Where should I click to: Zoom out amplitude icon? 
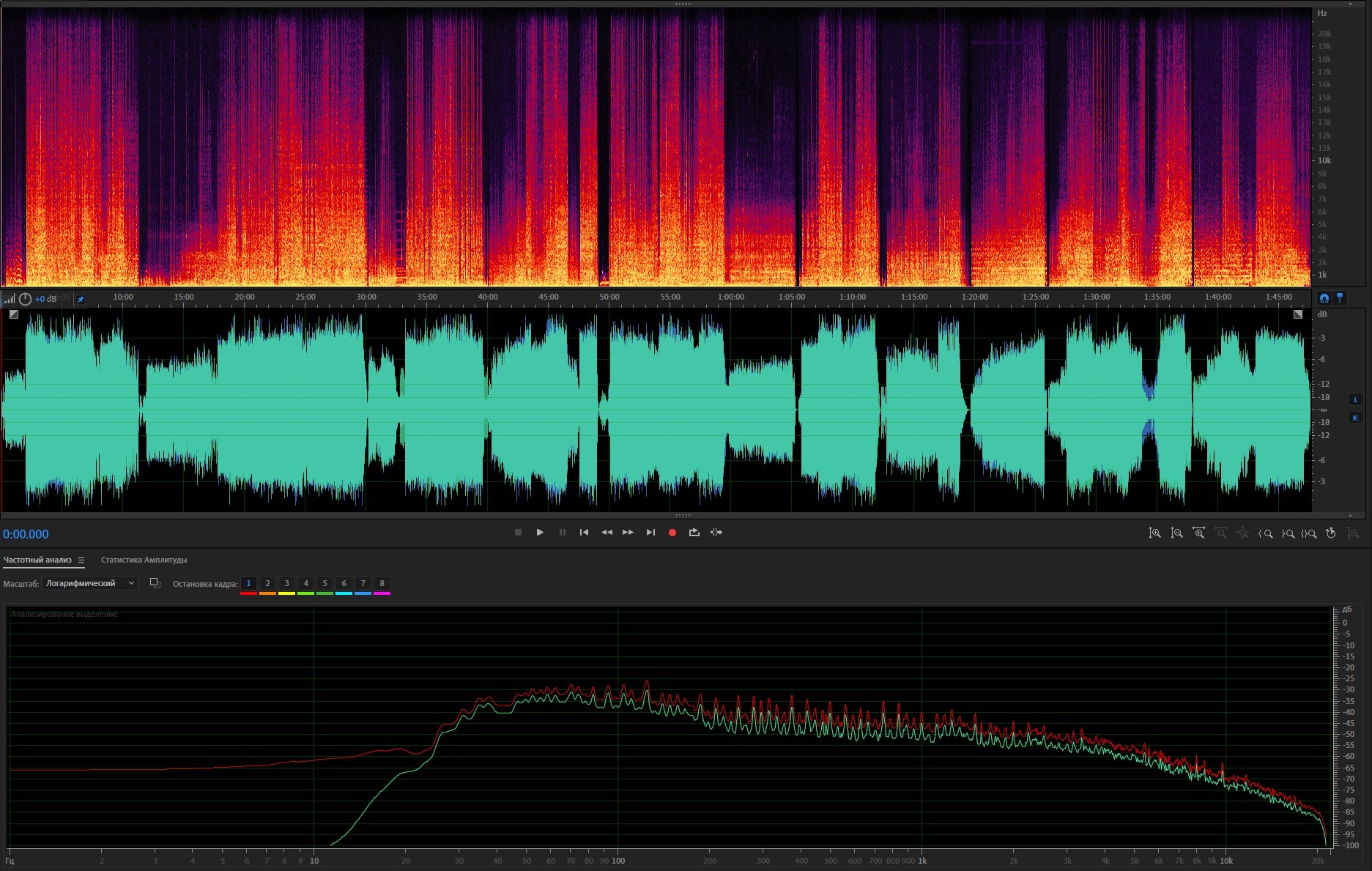(x=1176, y=533)
